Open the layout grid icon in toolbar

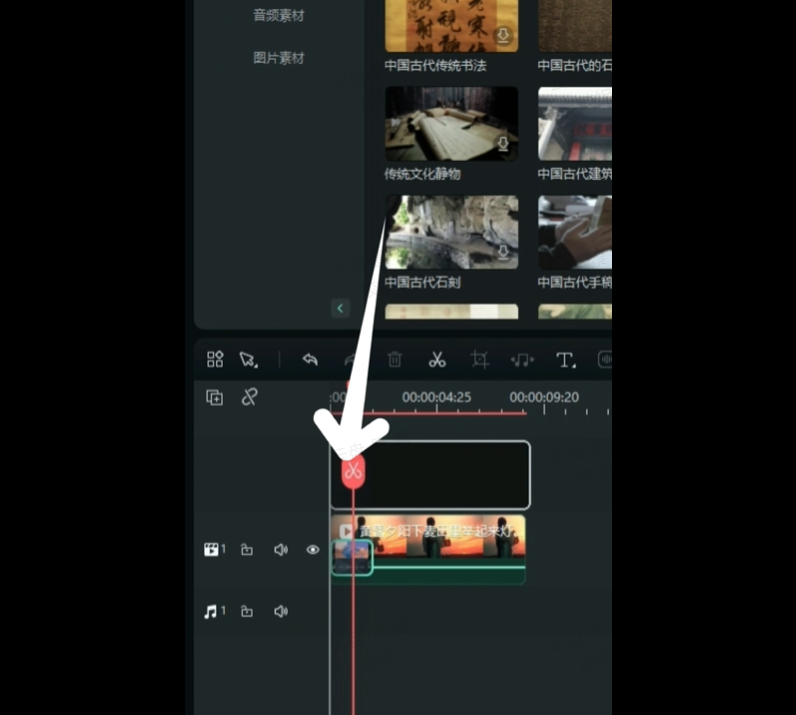[215, 360]
